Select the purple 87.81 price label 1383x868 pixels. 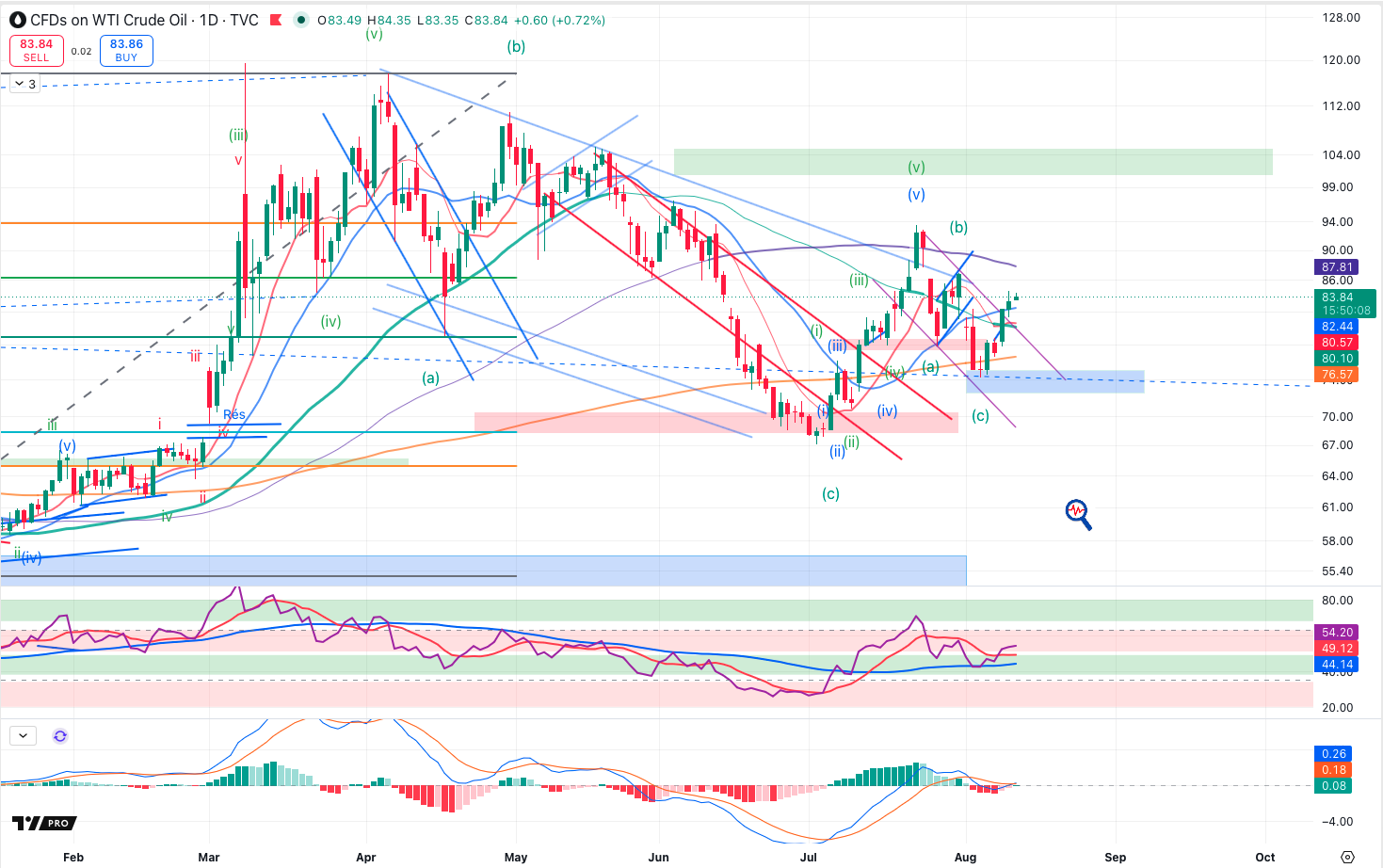pyautogui.click(x=1337, y=267)
